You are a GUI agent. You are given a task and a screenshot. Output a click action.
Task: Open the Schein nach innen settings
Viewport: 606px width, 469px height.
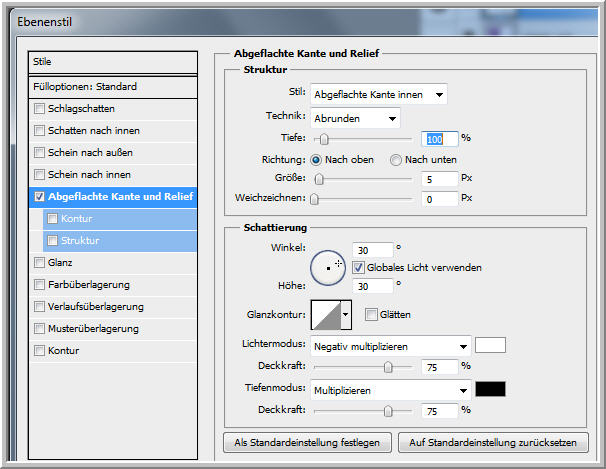[x=89, y=175]
